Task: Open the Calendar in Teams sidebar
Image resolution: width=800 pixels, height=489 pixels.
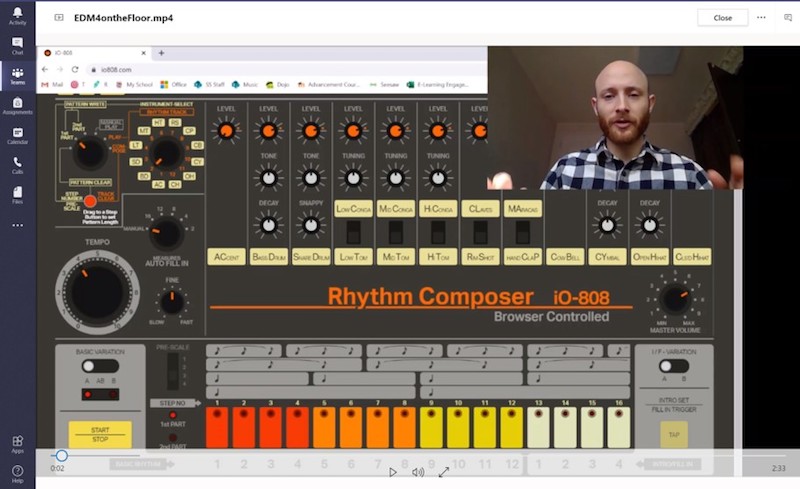Action: point(17,135)
